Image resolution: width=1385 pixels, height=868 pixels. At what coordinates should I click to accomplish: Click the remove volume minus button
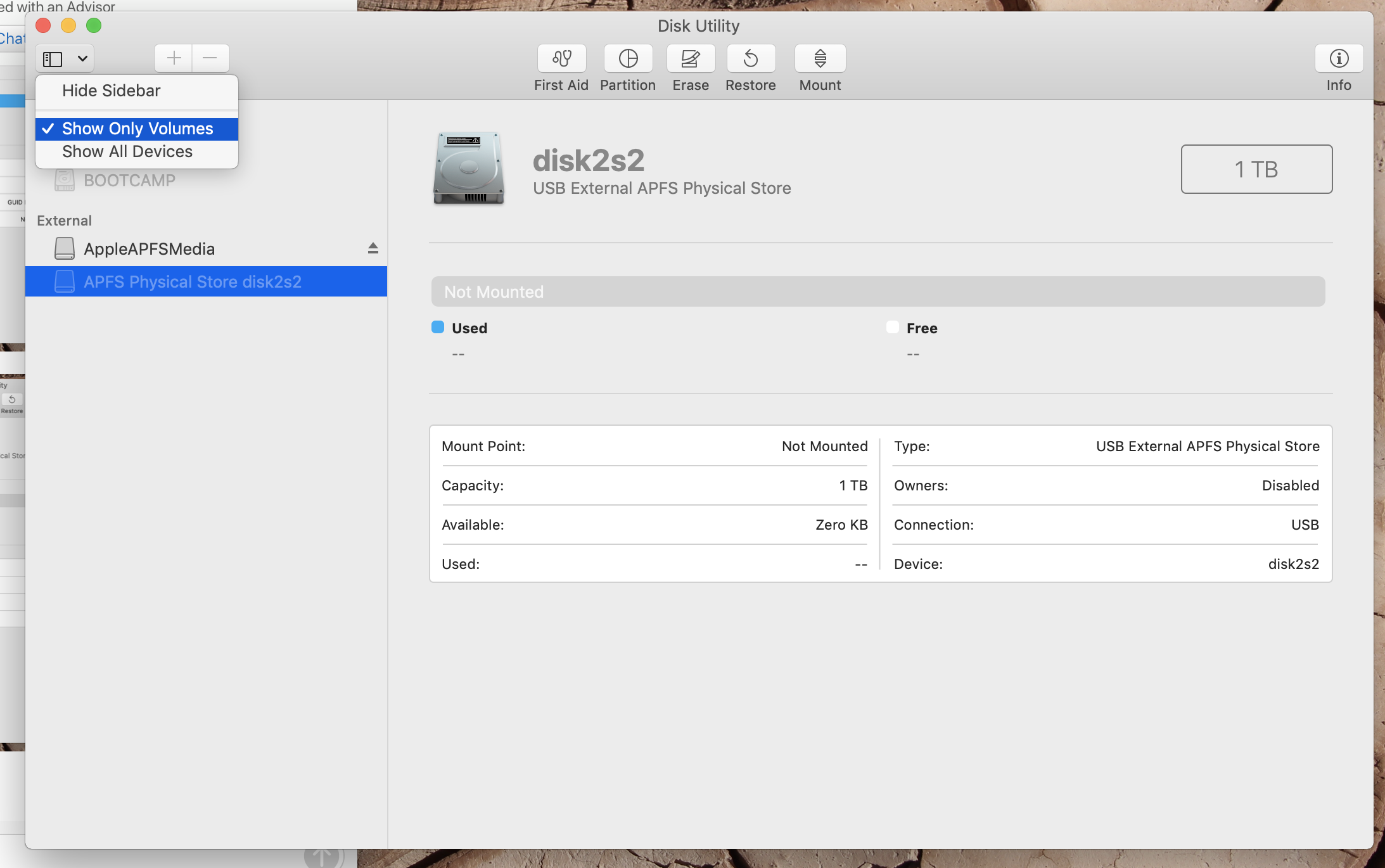210,58
